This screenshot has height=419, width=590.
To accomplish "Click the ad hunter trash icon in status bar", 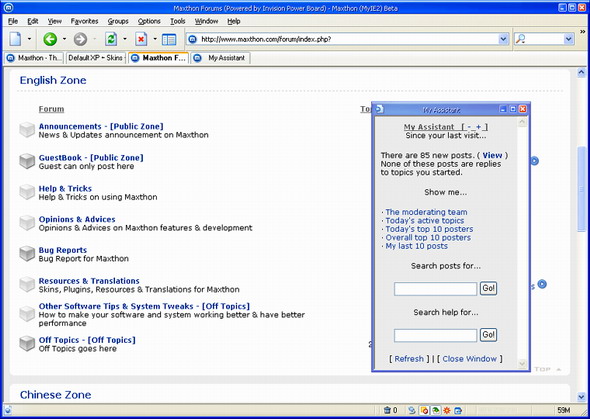I will pos(387,410).
